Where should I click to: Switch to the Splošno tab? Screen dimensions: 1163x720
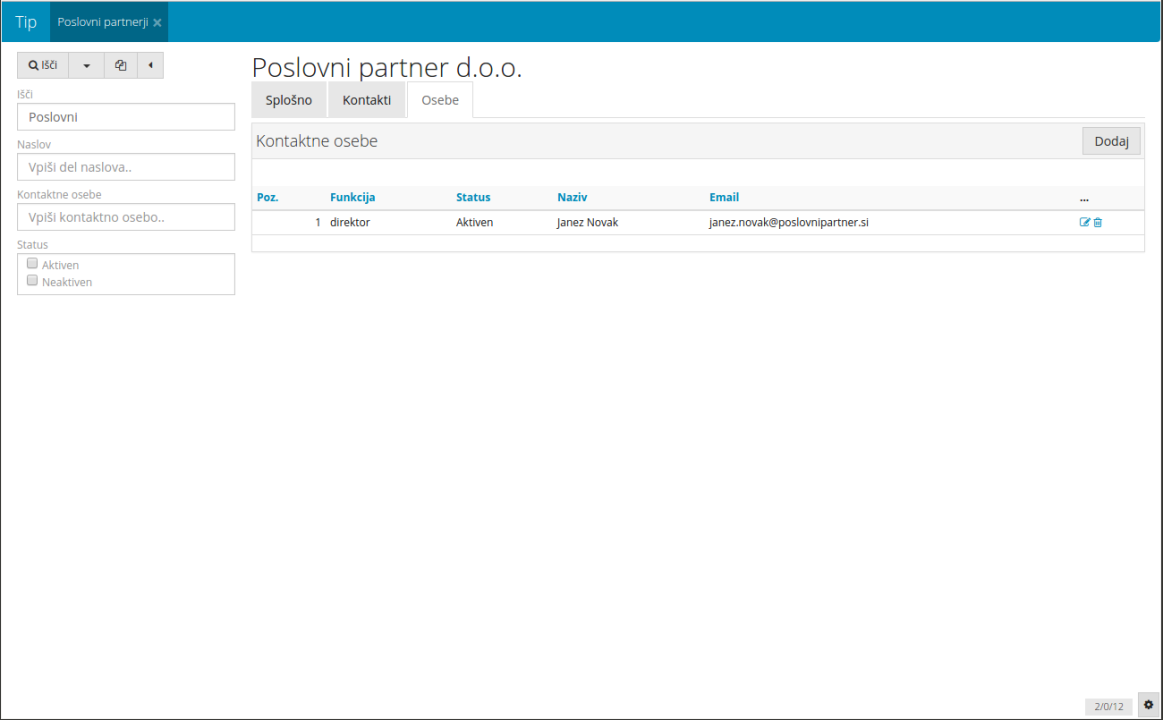coord(289,100)
